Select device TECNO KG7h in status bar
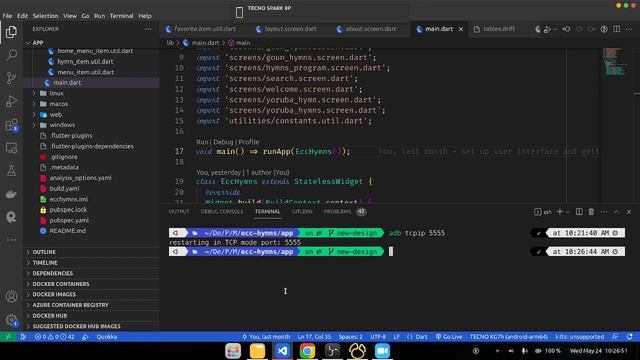The height and width of the screenshot is (360, 640). 509,337
